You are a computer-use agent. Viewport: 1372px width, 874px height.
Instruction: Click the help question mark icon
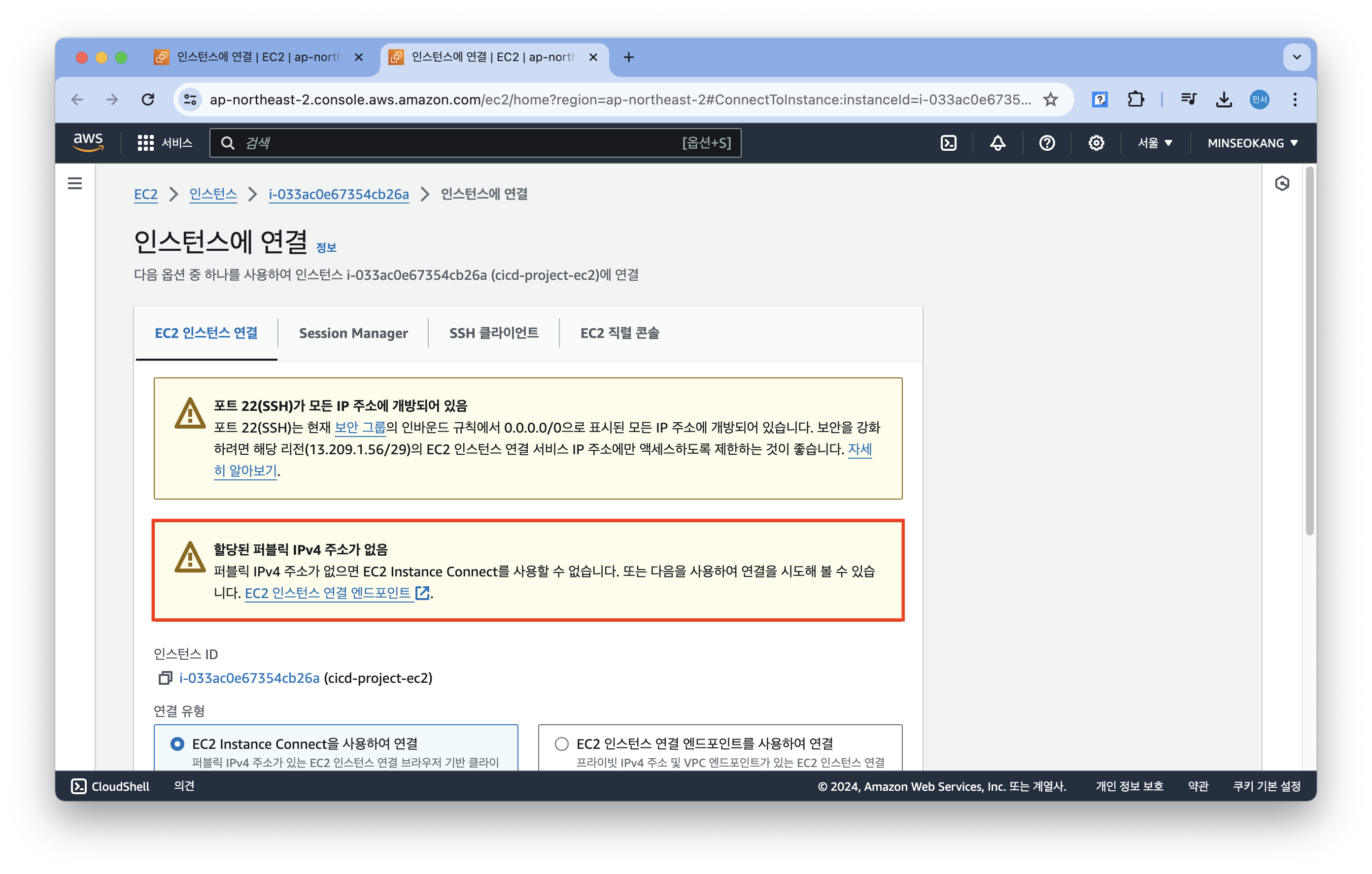click(x=1047, y=143)
